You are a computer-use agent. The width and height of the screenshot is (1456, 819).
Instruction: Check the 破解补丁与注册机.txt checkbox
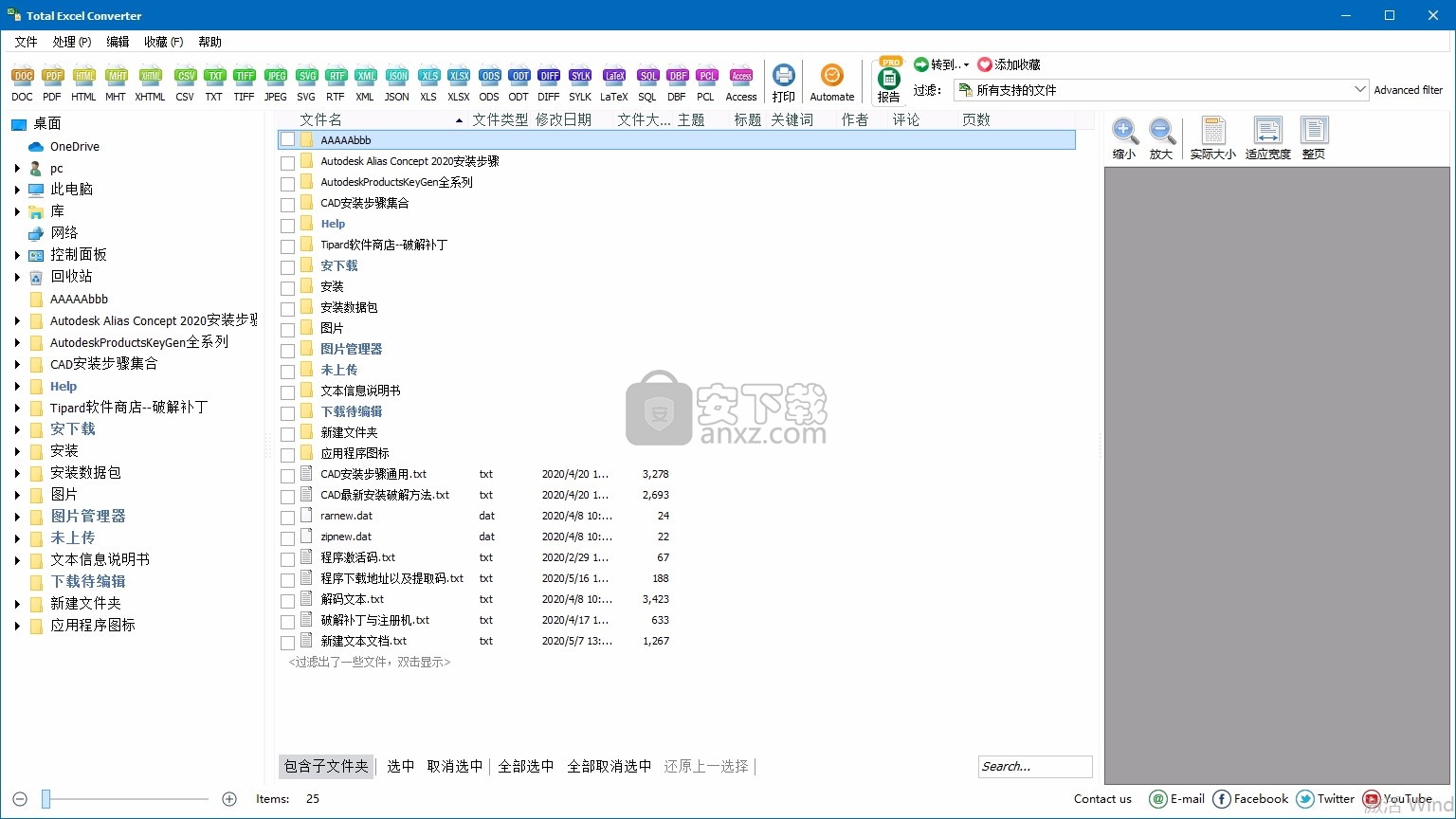click(287, 622)
